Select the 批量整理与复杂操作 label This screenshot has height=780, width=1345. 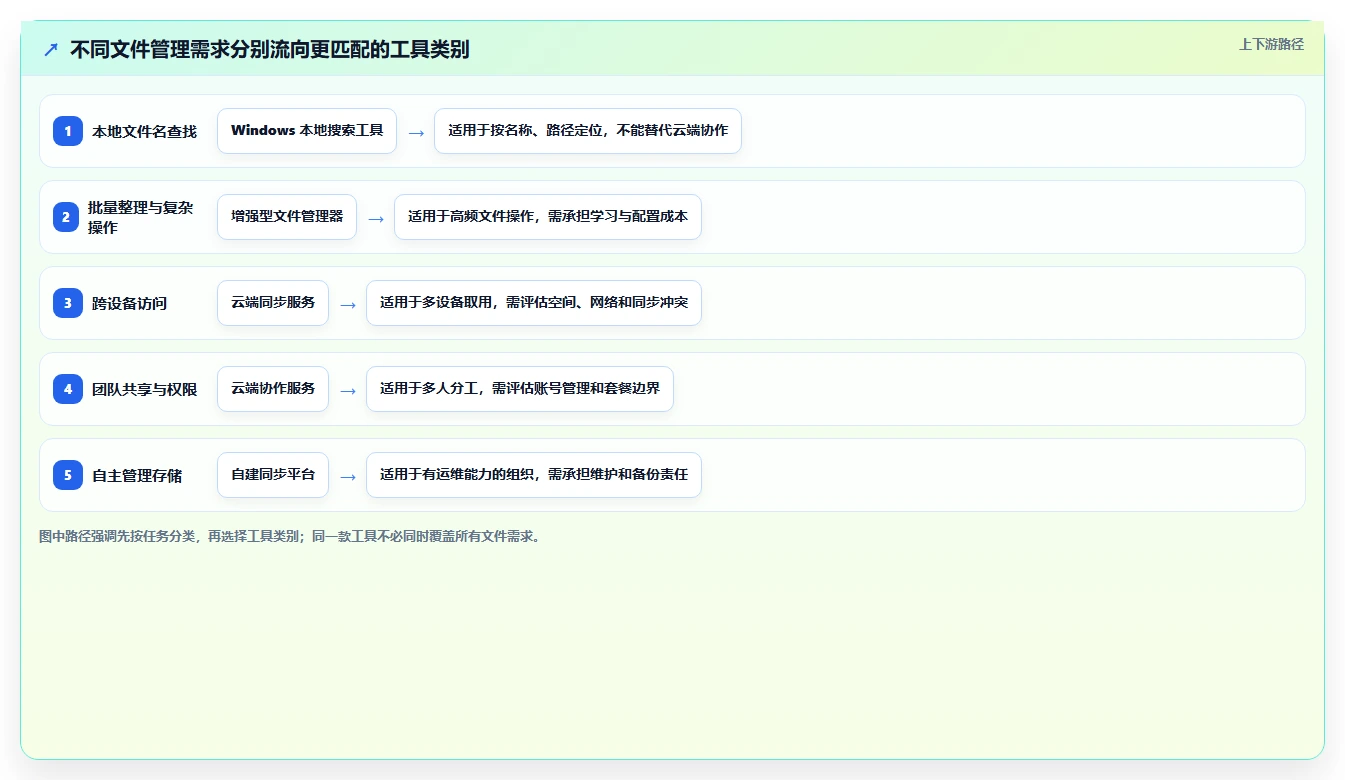[141, 217]
